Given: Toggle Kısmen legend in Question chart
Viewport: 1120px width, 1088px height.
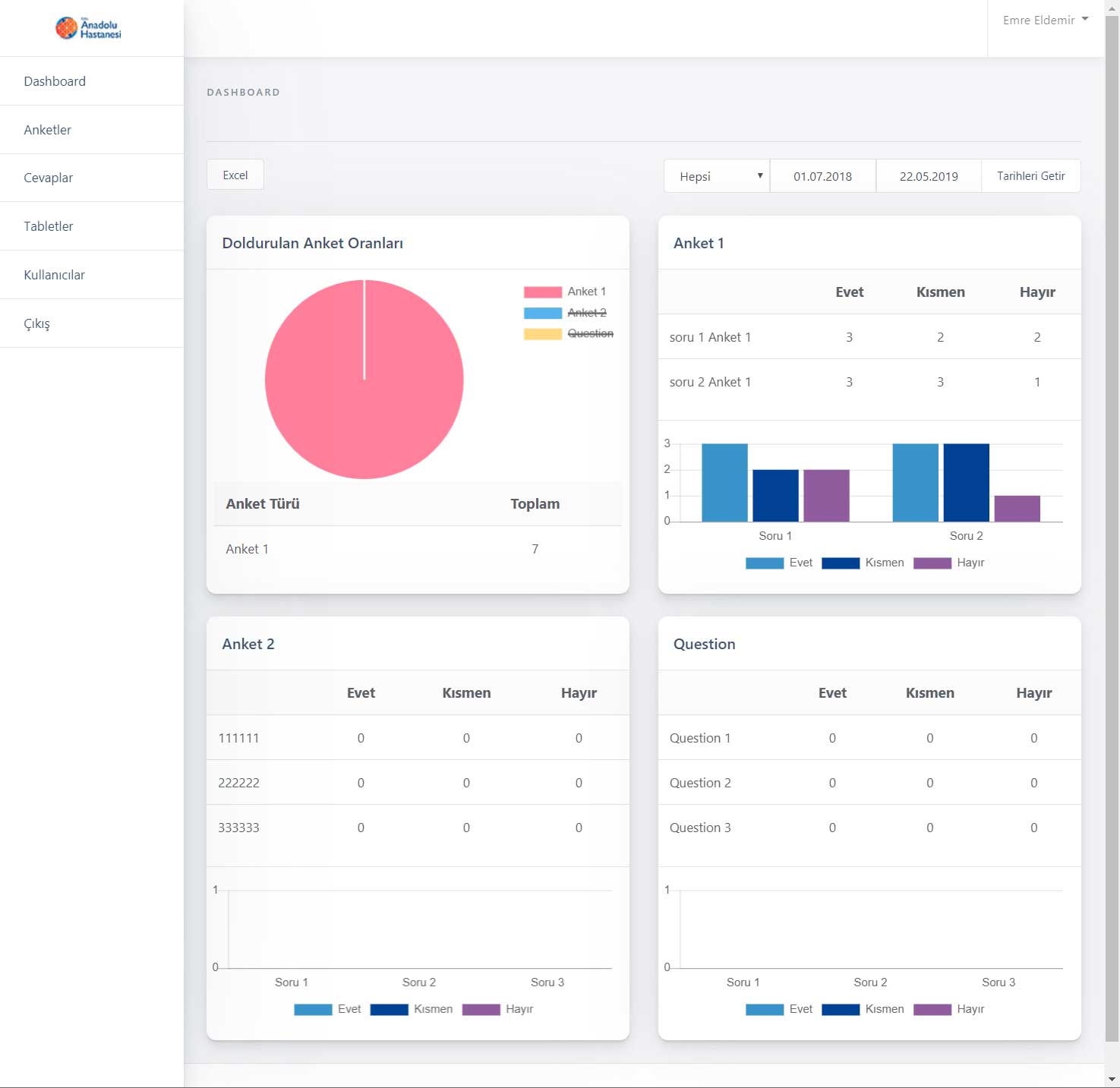Looking at the screenshot, I should click(841, 1009).
